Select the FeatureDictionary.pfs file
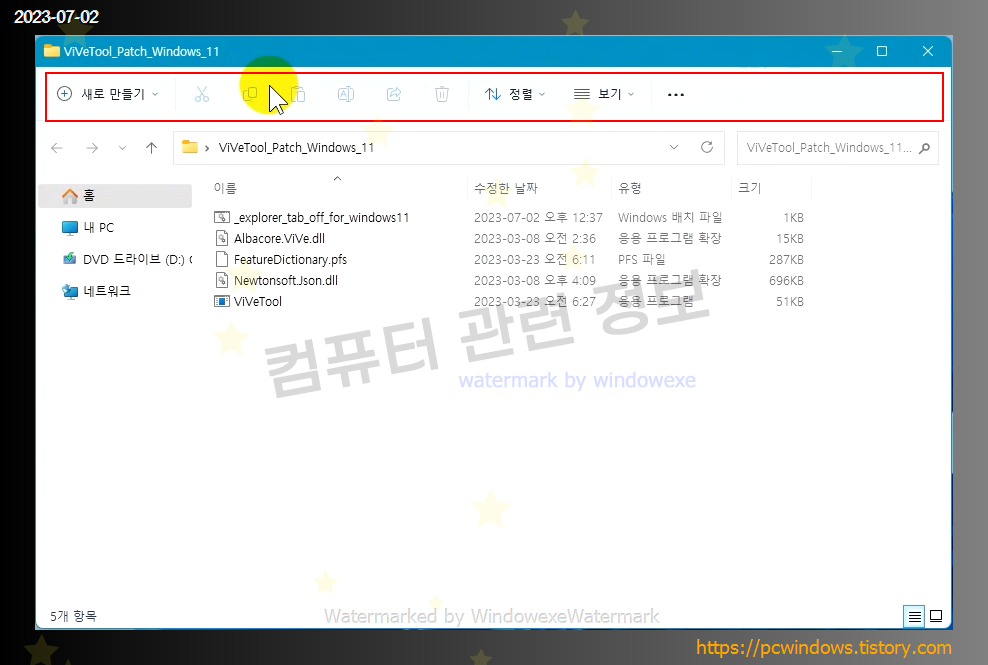The image size is (988, 665). point(290,260)
